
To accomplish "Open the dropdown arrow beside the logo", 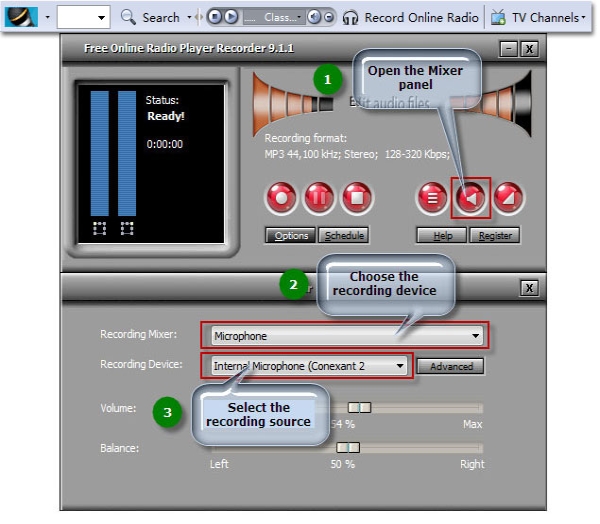I will click(x=47, y=17).
